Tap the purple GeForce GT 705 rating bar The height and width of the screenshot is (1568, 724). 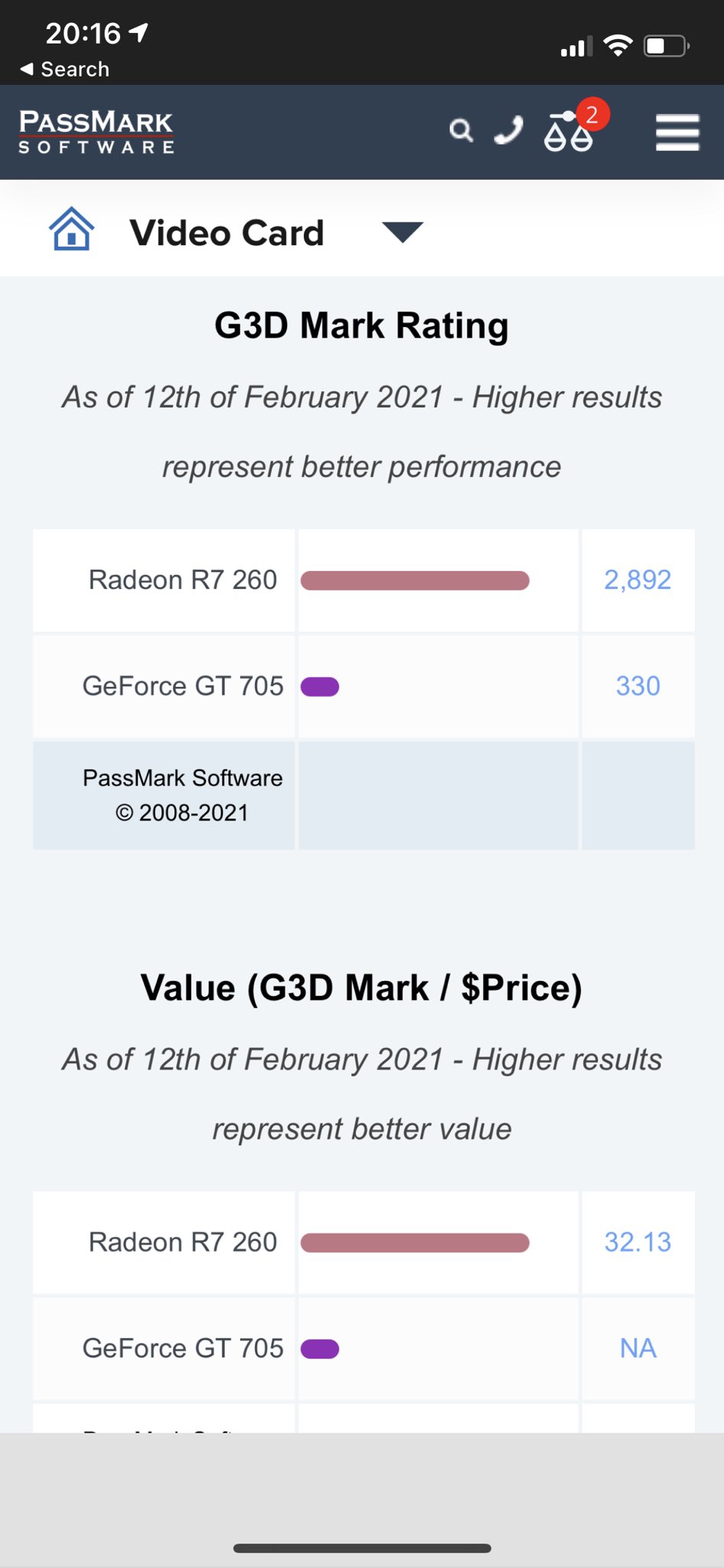pos(320,687)
